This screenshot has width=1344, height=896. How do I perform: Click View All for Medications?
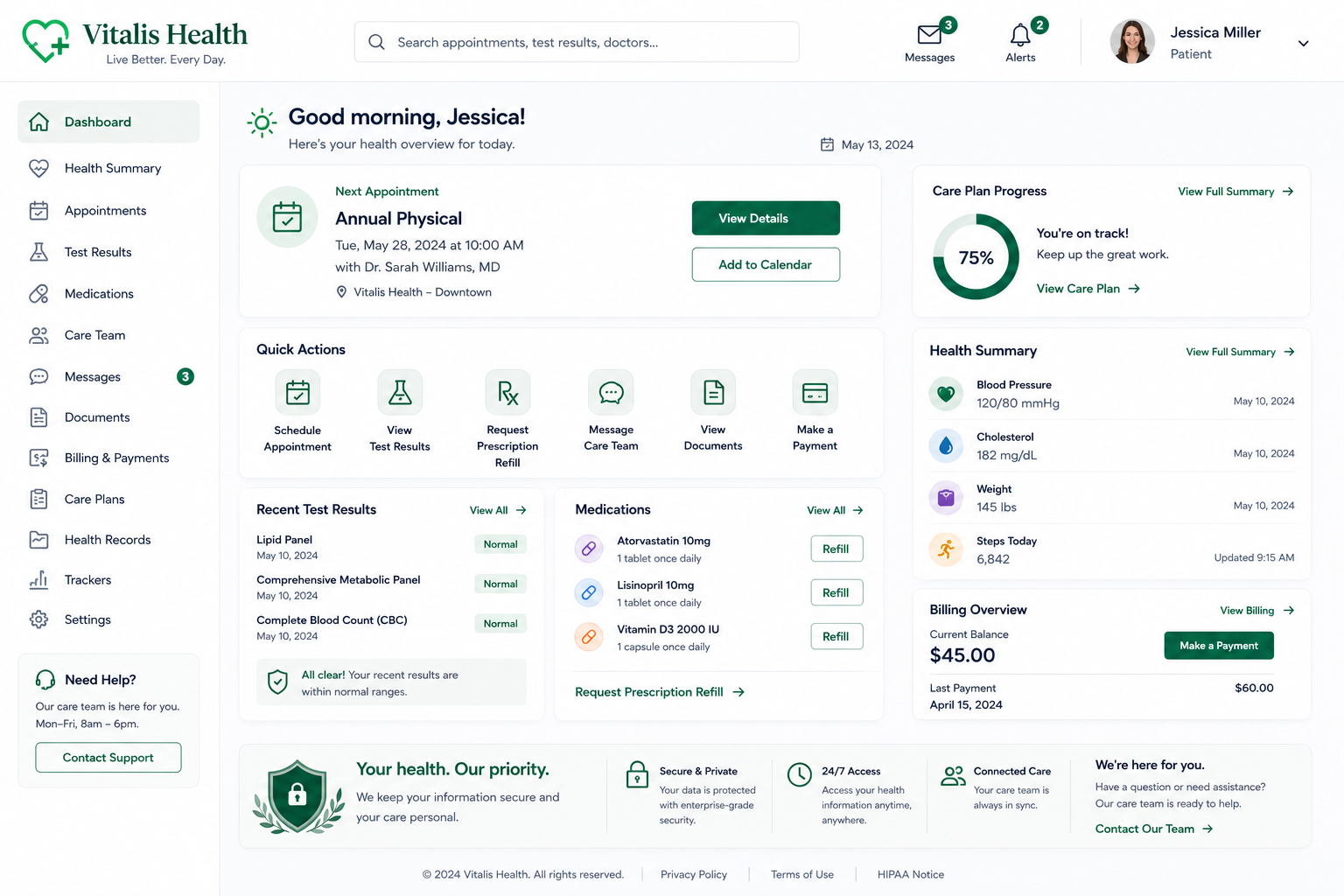tap(835, 510)
